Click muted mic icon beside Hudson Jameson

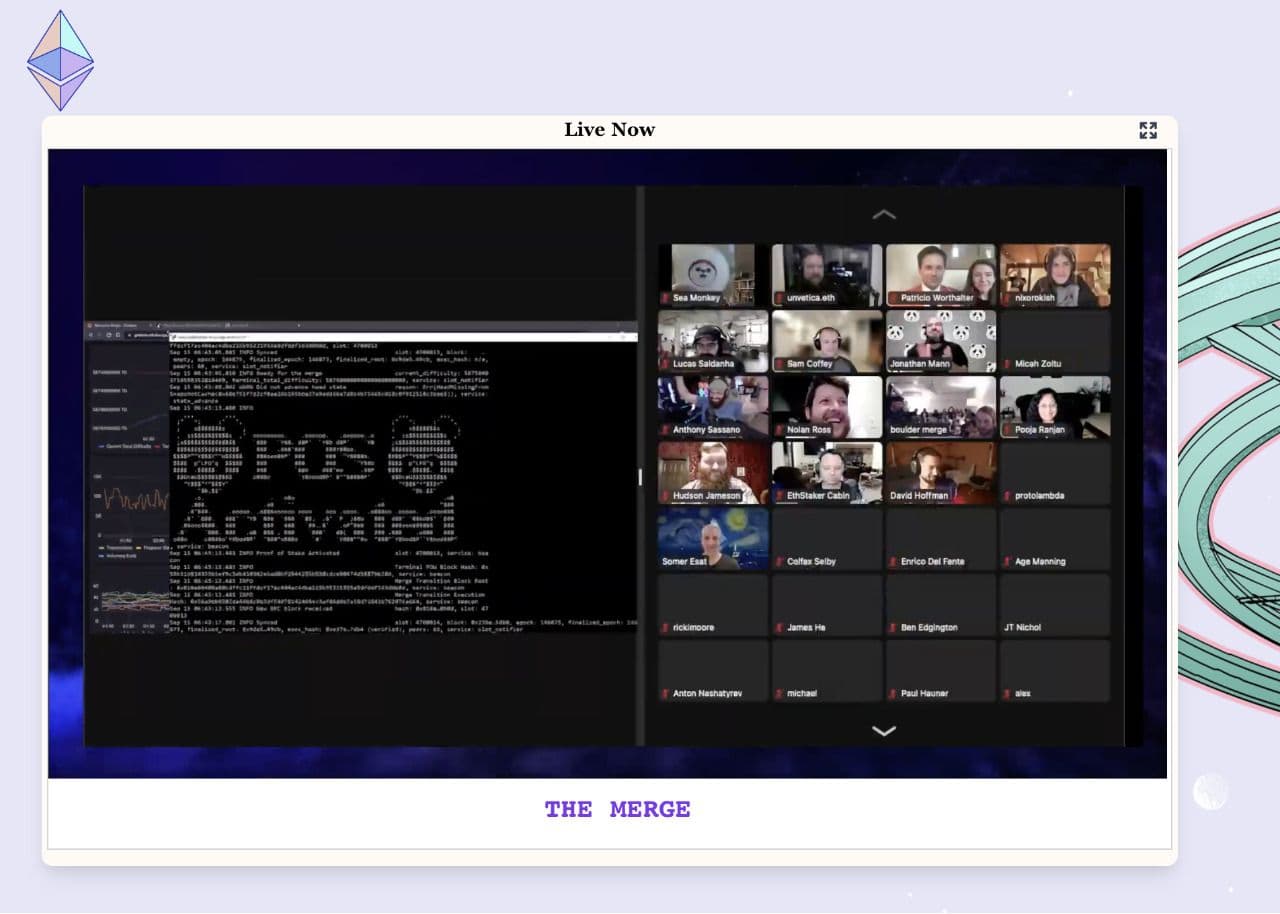tap(665, 496)
